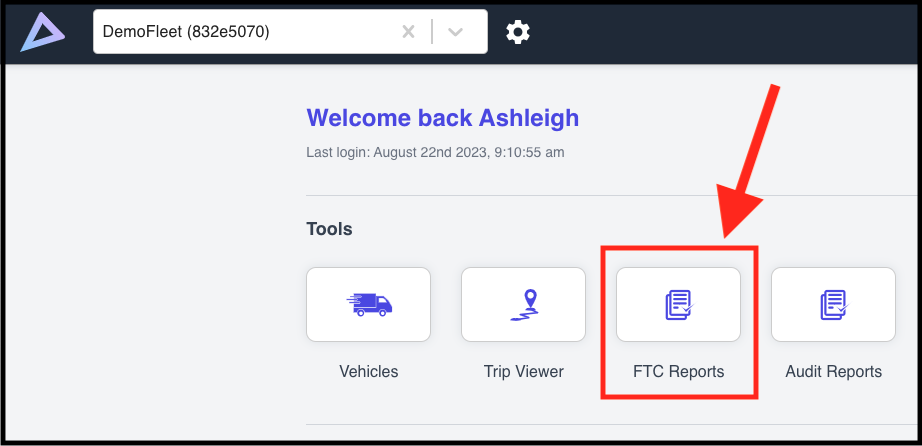Select the FTC Reports text label
The image size is (922, 446).
(x=678, y=372)
